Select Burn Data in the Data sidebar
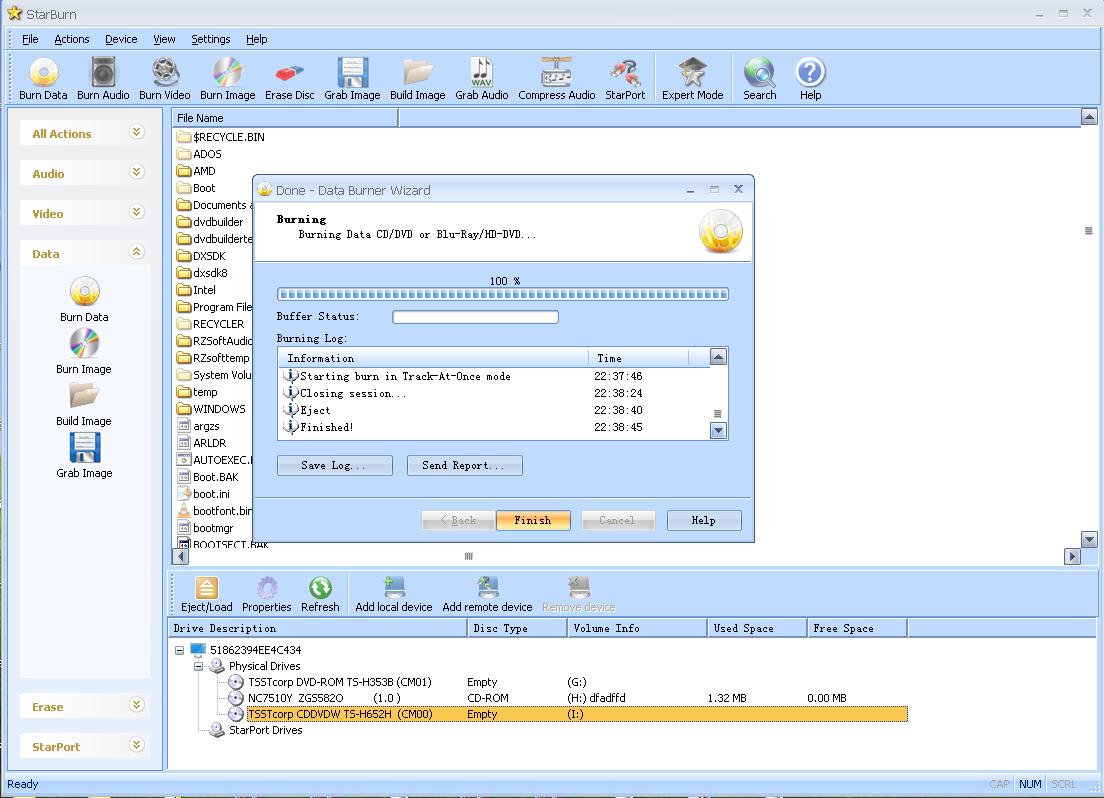Screen dimensions: 1104x798 coord(84,300)
